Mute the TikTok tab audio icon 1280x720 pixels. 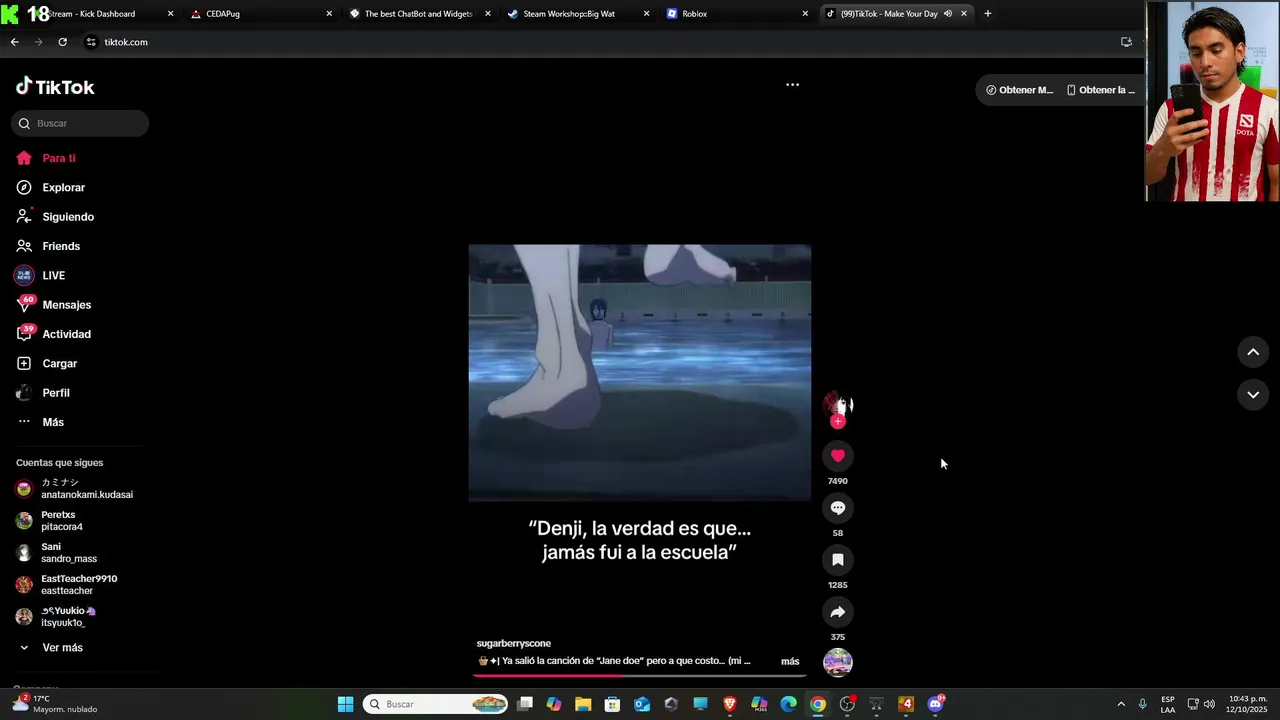pyautogui.click(x=947, y=14)
